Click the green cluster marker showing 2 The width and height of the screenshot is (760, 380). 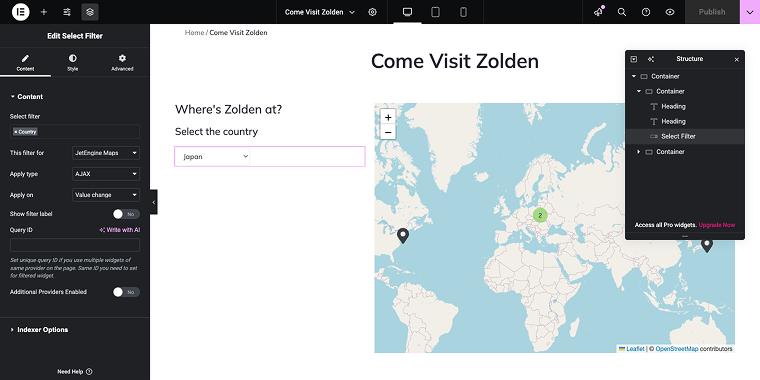click(x=540, y=215)
